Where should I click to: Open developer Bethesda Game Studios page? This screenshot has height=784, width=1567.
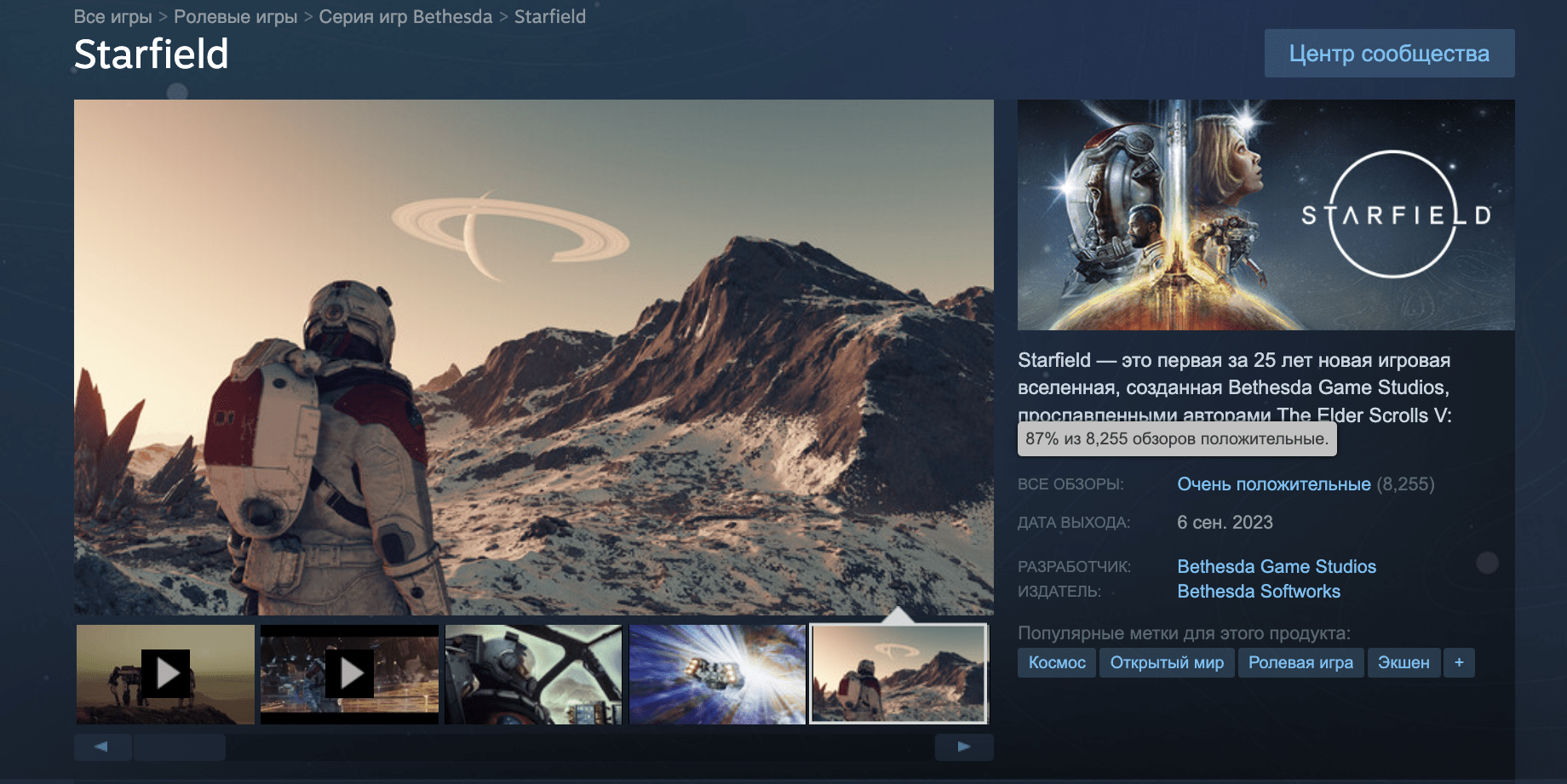[1277, 566]
